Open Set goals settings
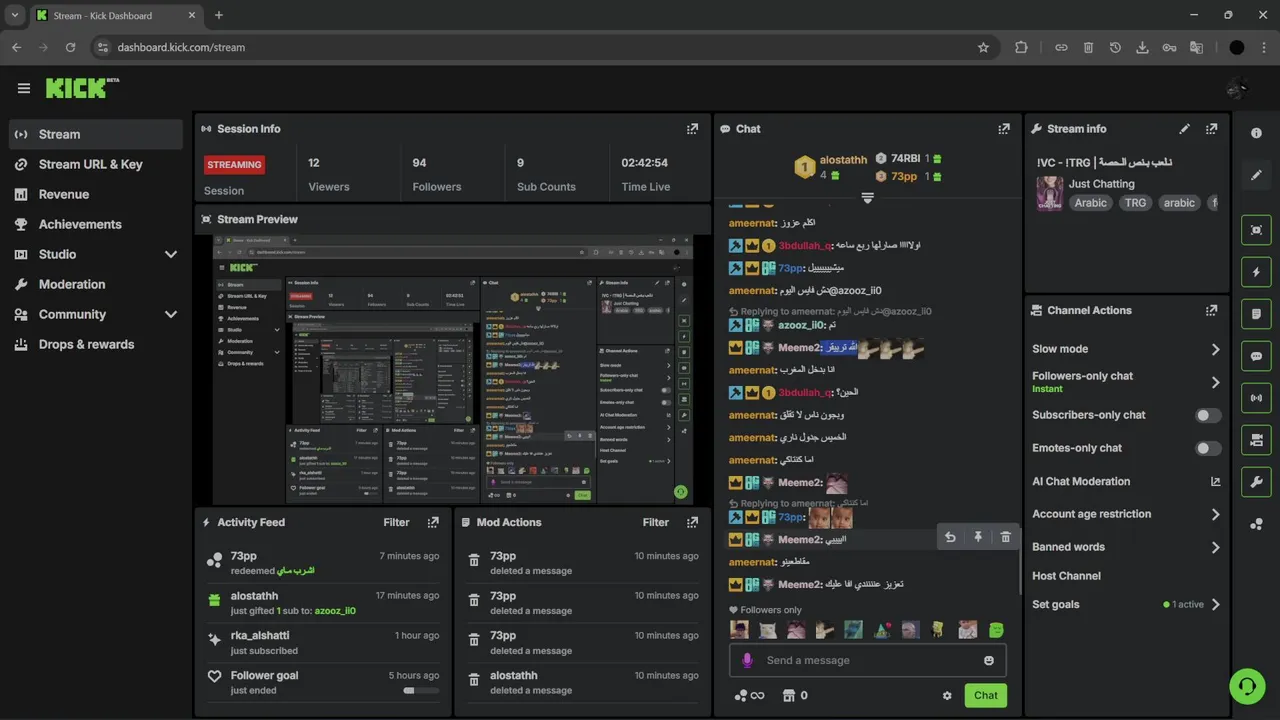 tap(1126, 604)
